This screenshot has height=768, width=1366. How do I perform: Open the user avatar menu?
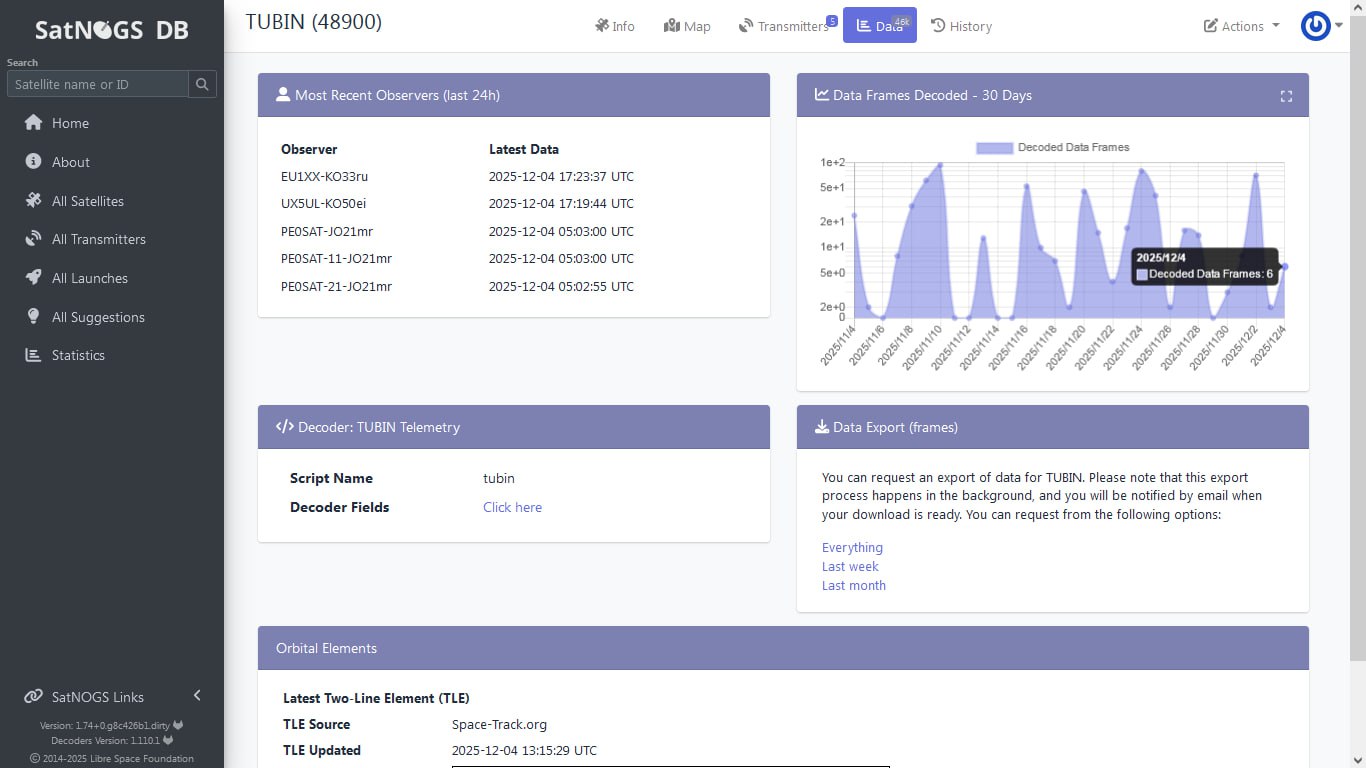1320,26
